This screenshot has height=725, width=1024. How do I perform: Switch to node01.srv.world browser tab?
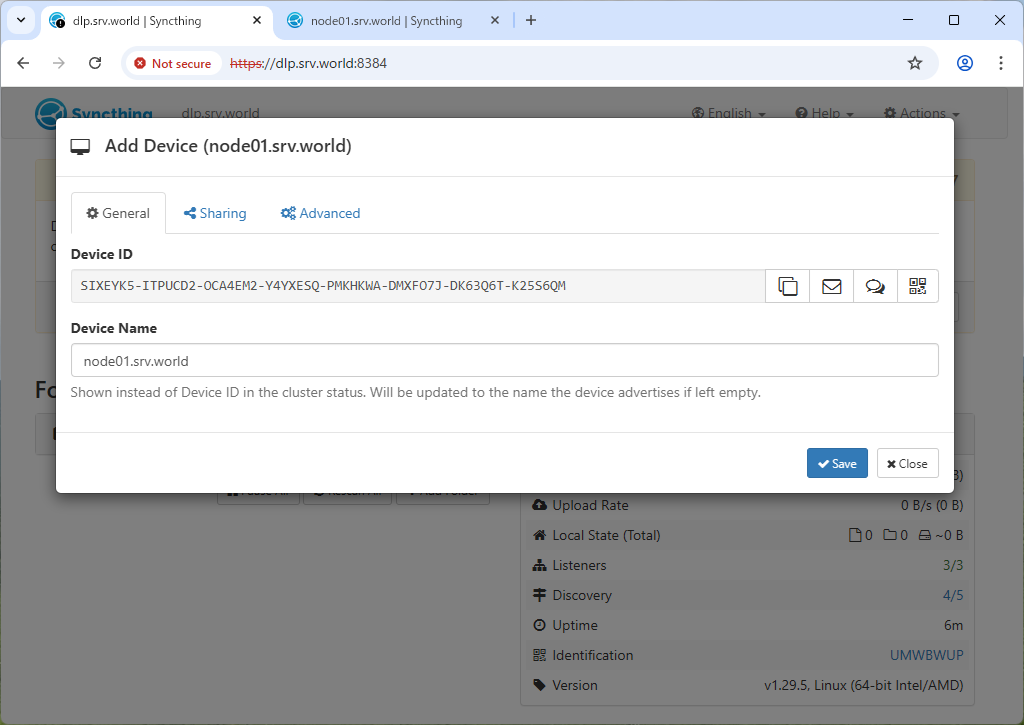tap(385, 20)
